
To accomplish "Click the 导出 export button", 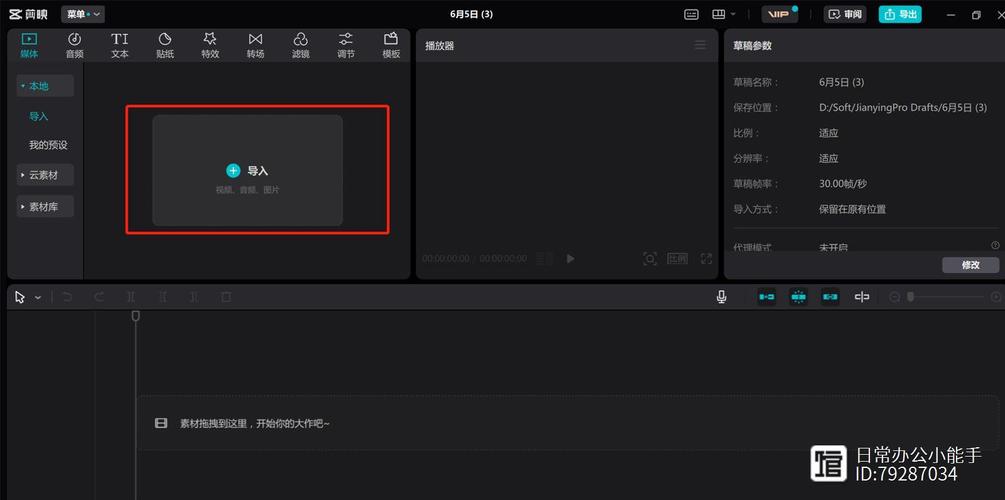I will click(900, 14).
